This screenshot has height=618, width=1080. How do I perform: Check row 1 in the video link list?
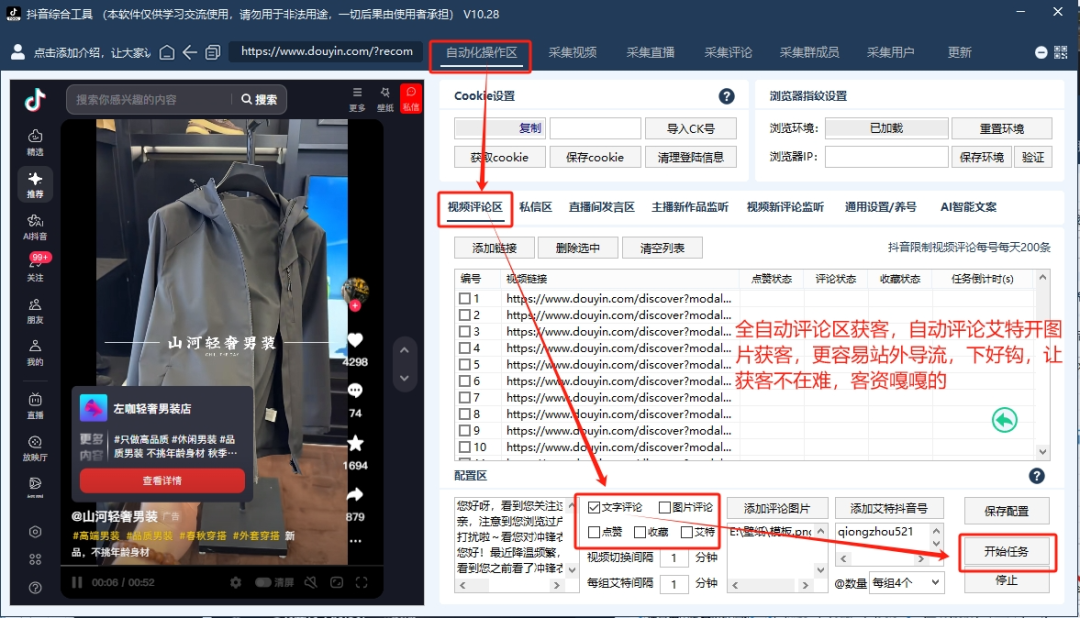[x=465, y=298]
